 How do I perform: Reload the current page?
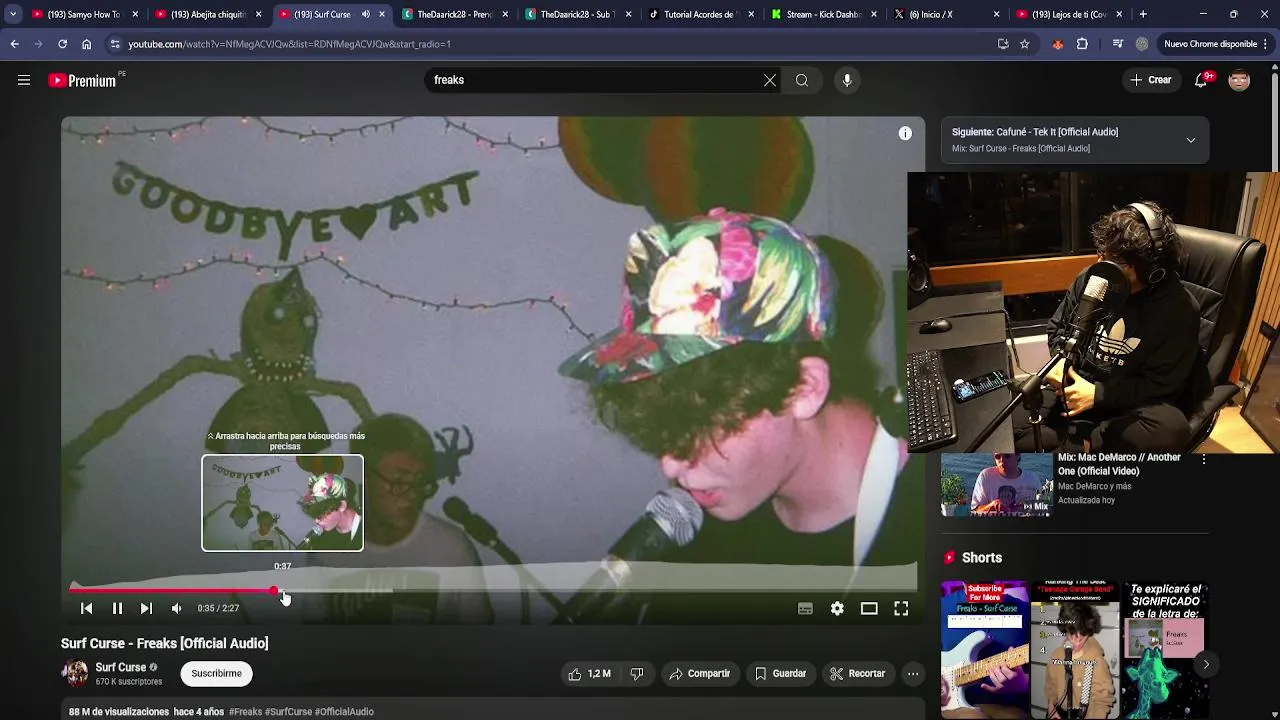click(x=62, y=44)
